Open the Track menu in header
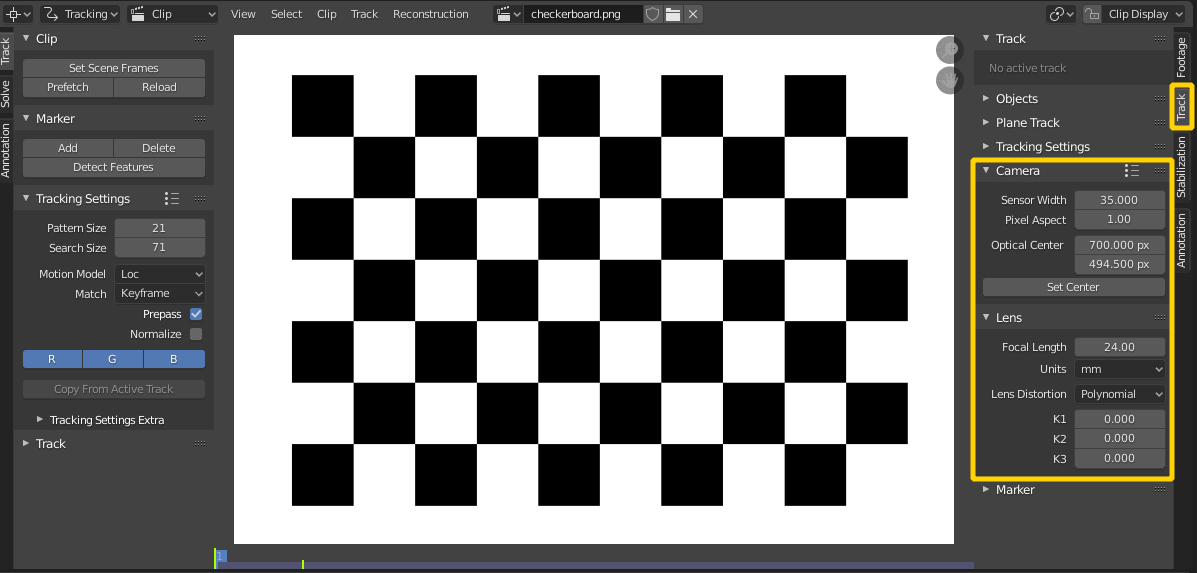This screenshot has height=573, width=1197. tap(364, 14)
